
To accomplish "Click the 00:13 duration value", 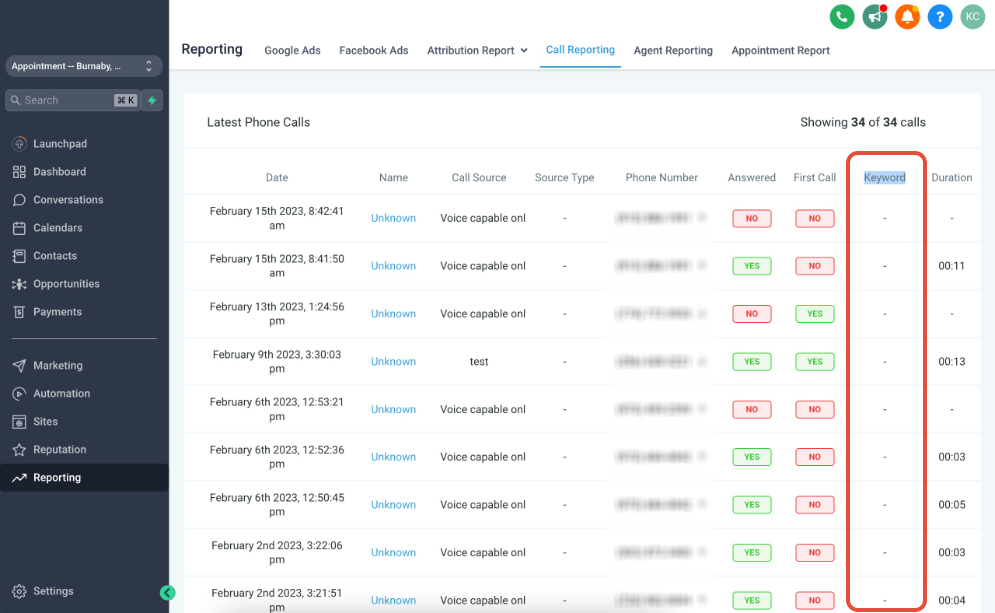I will point(951,361).
